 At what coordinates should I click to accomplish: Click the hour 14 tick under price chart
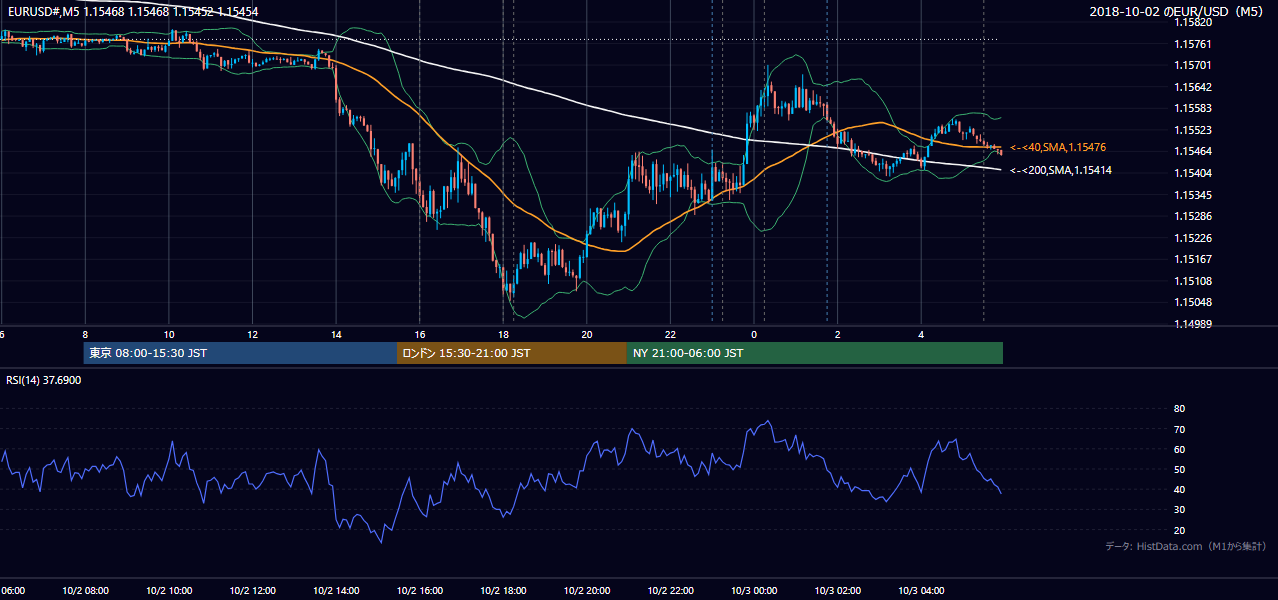336,334
